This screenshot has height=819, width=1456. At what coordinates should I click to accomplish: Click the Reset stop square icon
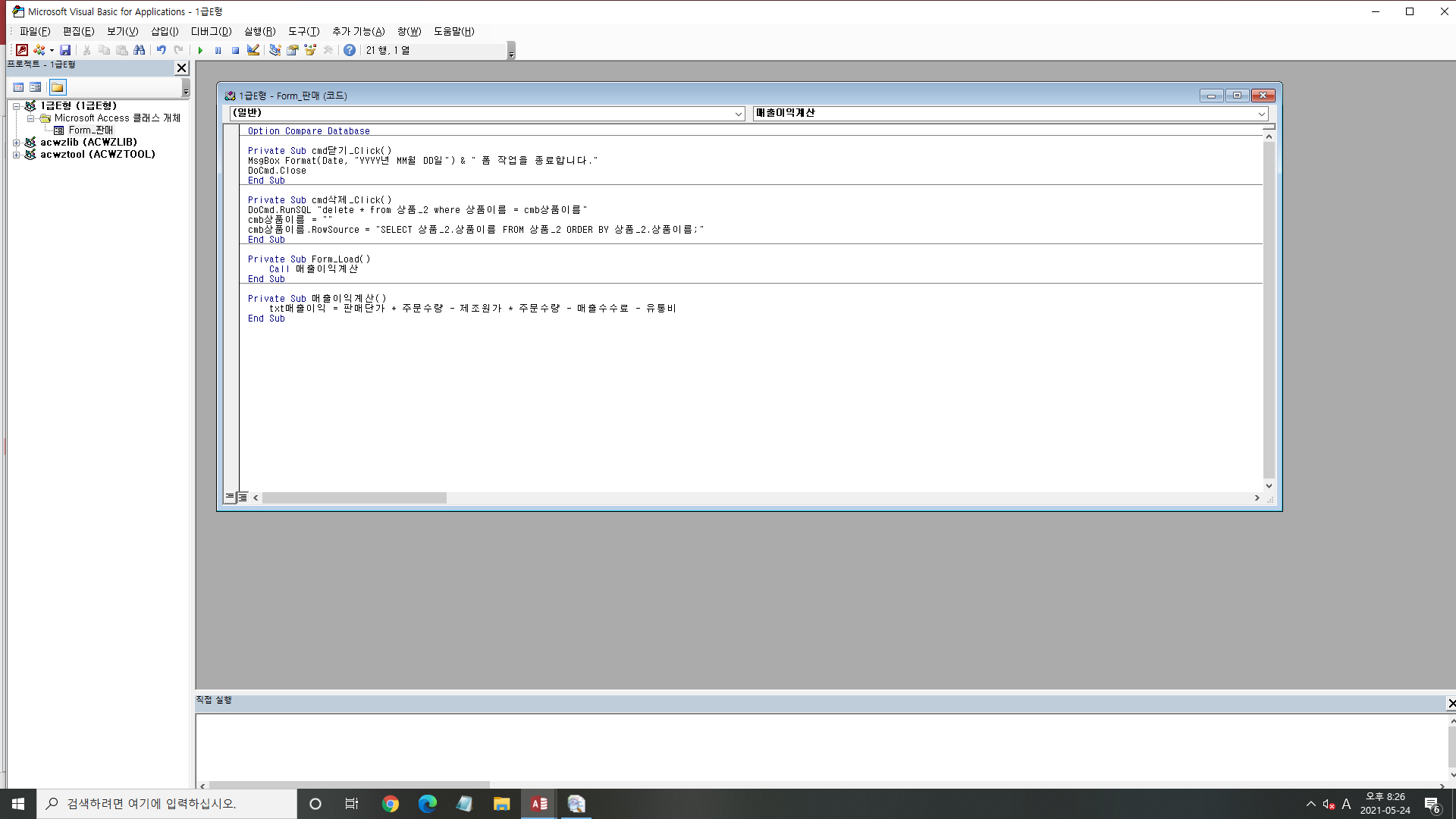pos(235,50)
